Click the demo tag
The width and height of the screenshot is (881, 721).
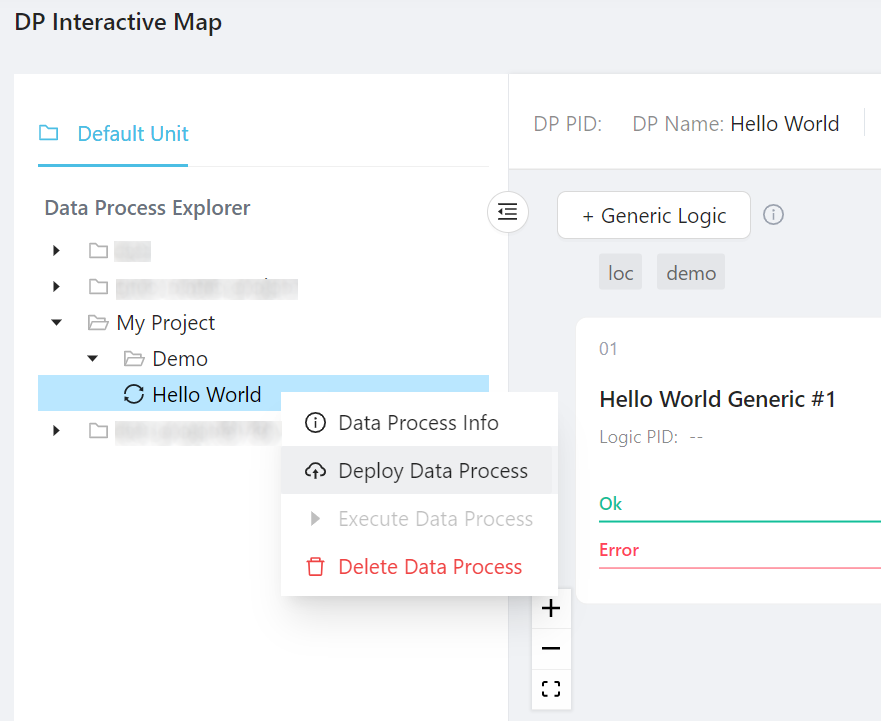tap(690, 273)
